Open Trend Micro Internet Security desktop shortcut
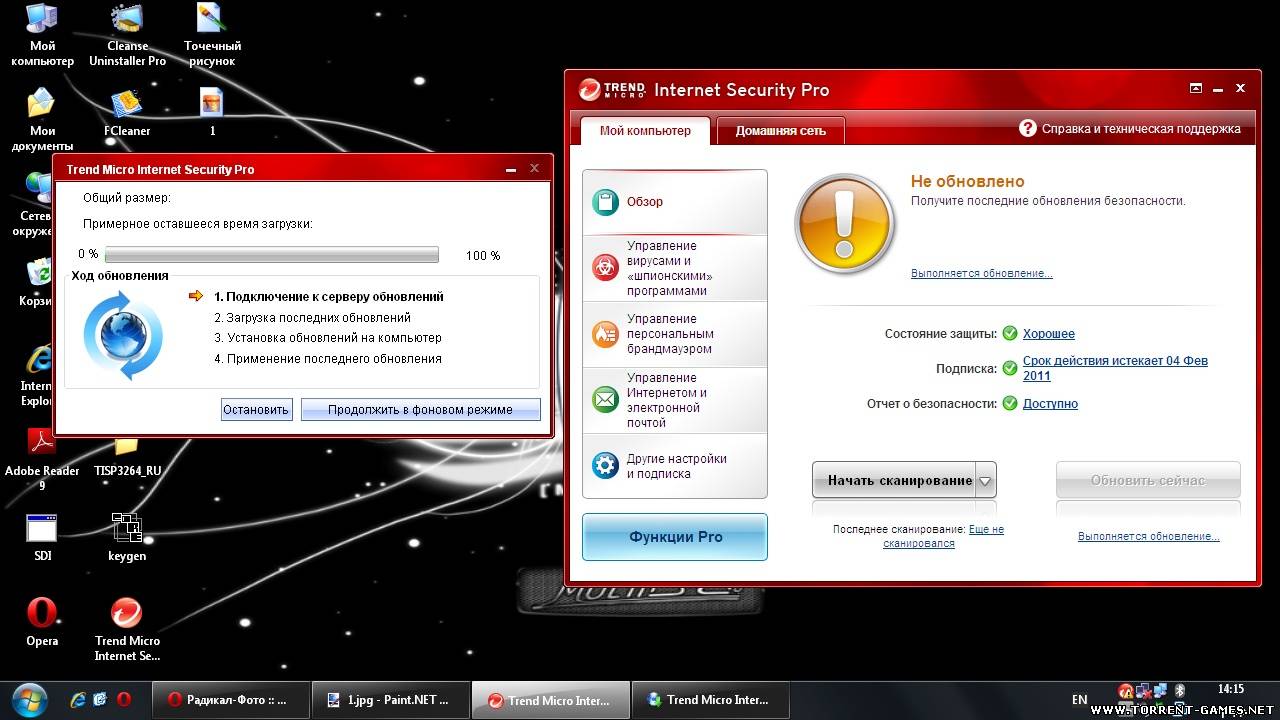 [x=127, y=629]
